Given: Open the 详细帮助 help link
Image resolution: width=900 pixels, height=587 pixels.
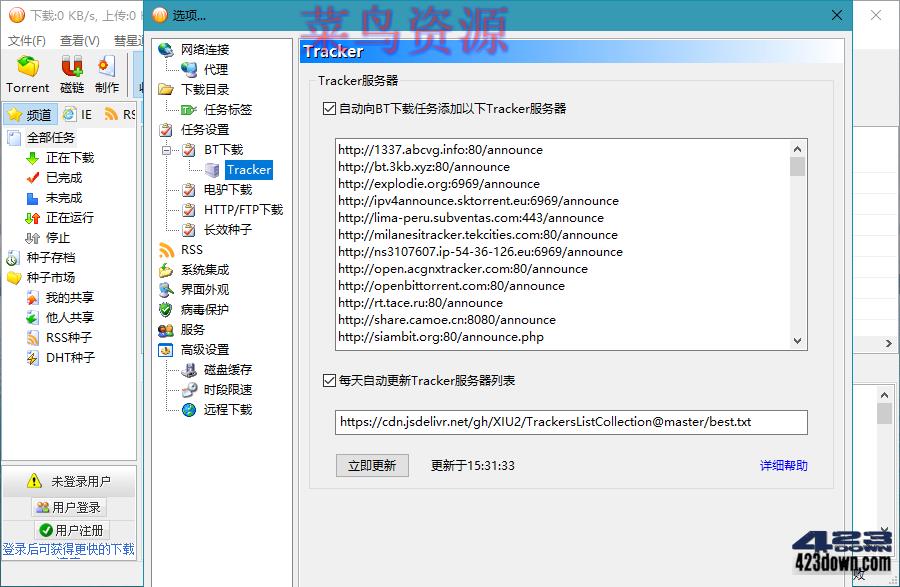Looking at the screenshot, I should click(x=783, y=465).
